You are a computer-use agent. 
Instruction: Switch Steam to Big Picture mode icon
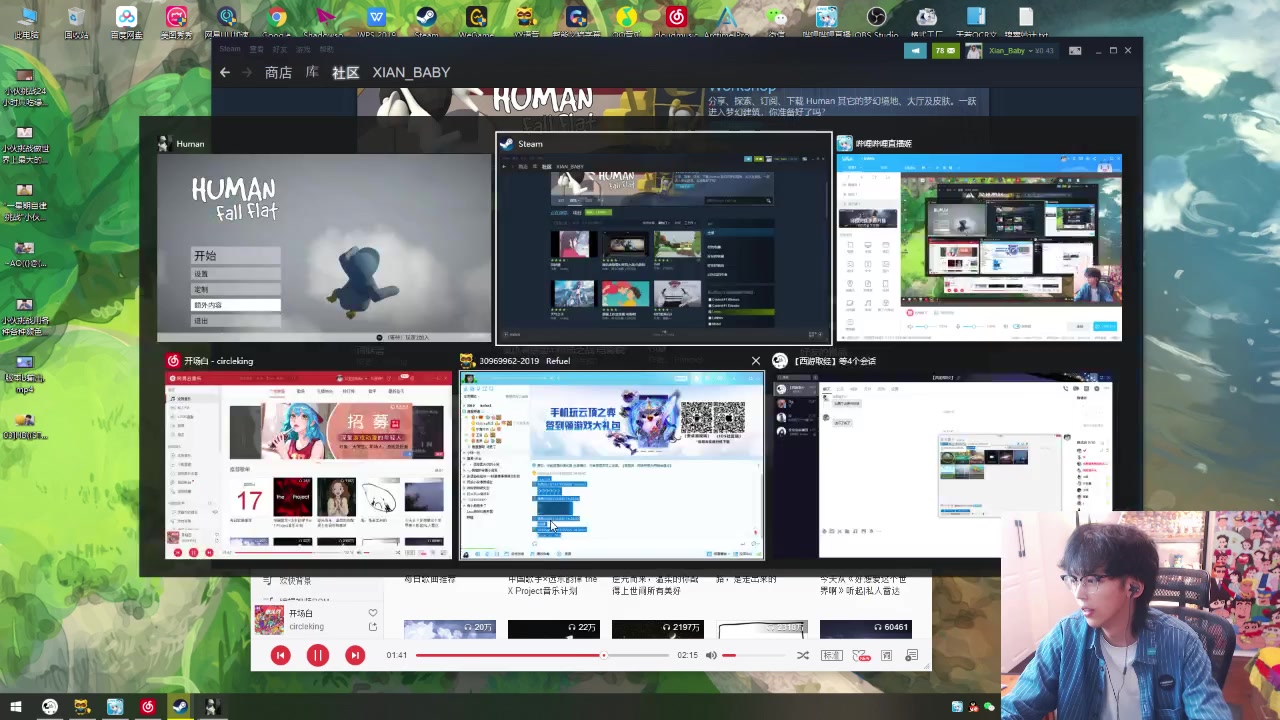tap(1075, 51)
